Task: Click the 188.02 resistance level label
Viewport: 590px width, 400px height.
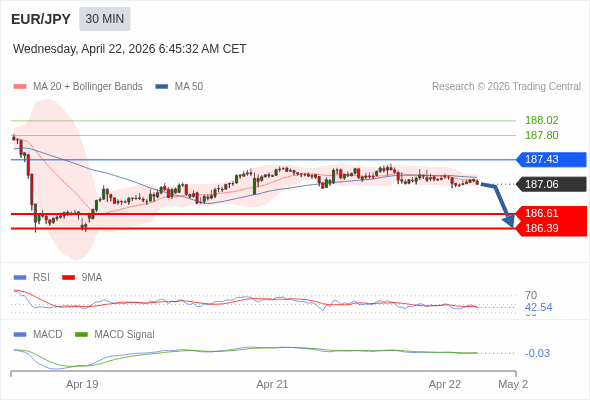Action: [541, 120]
